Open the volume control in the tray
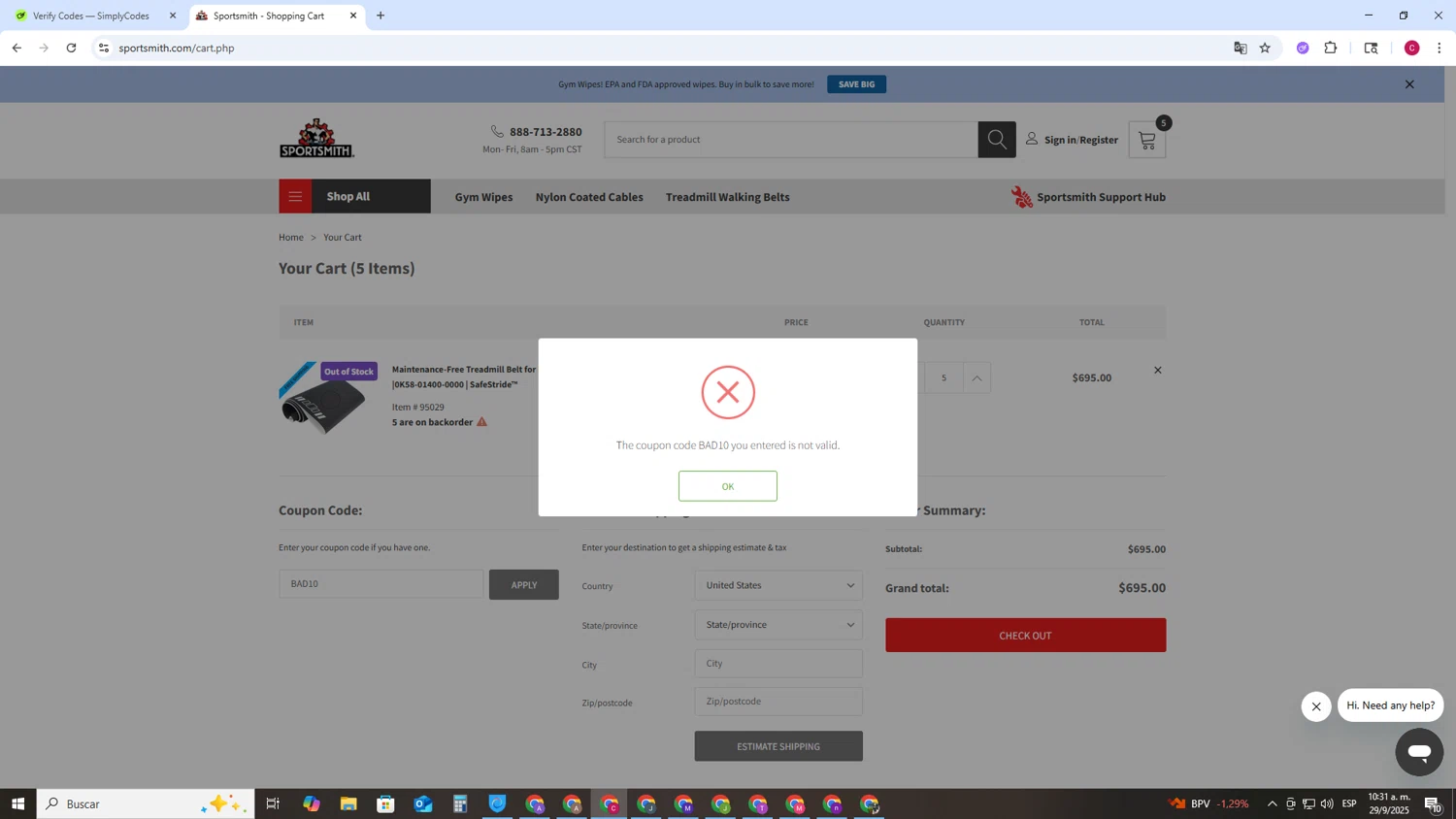This screenshot has width=1456, height=819. (1327, 803)
